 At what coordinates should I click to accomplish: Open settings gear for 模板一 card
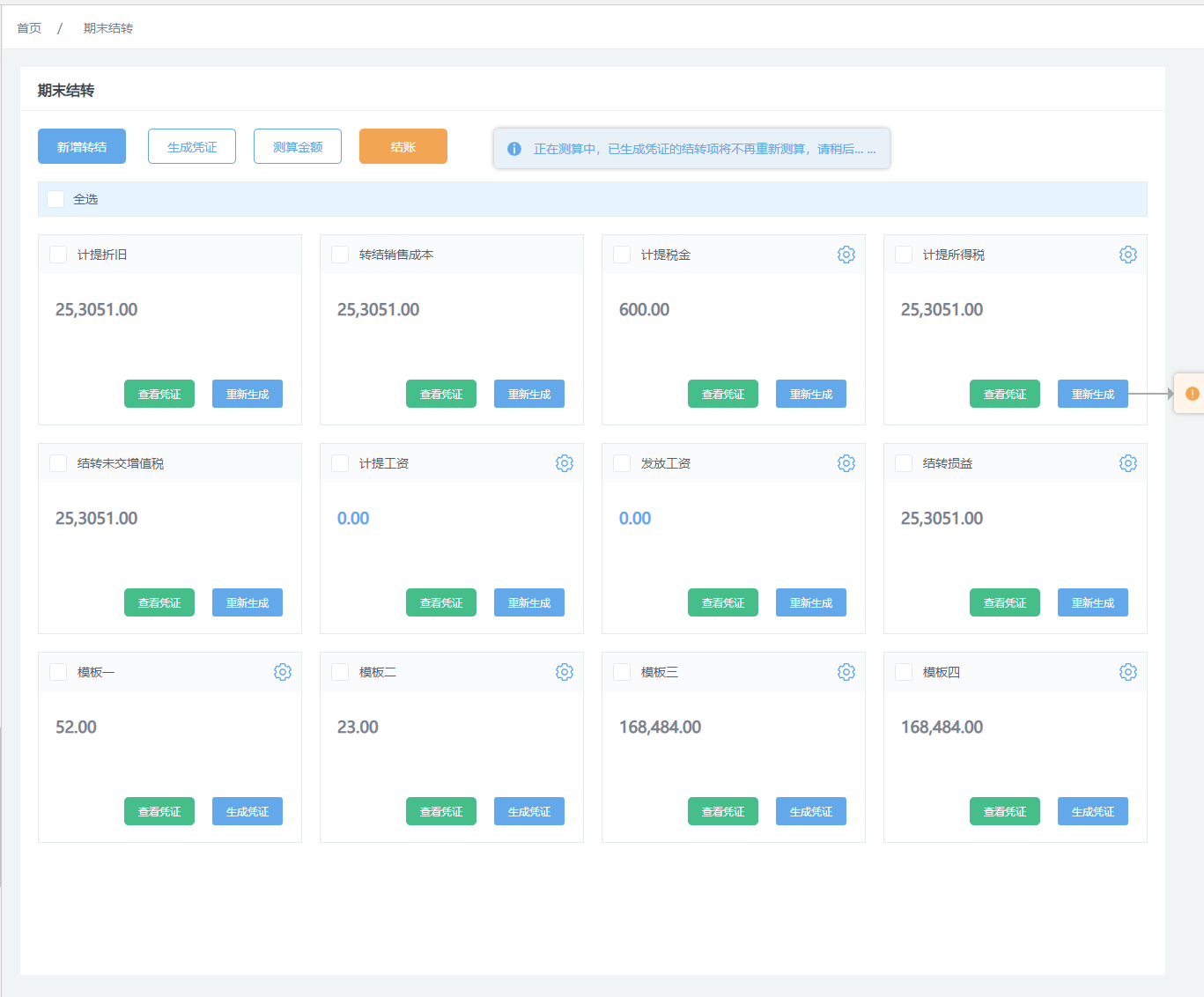[x=283, y=672]
